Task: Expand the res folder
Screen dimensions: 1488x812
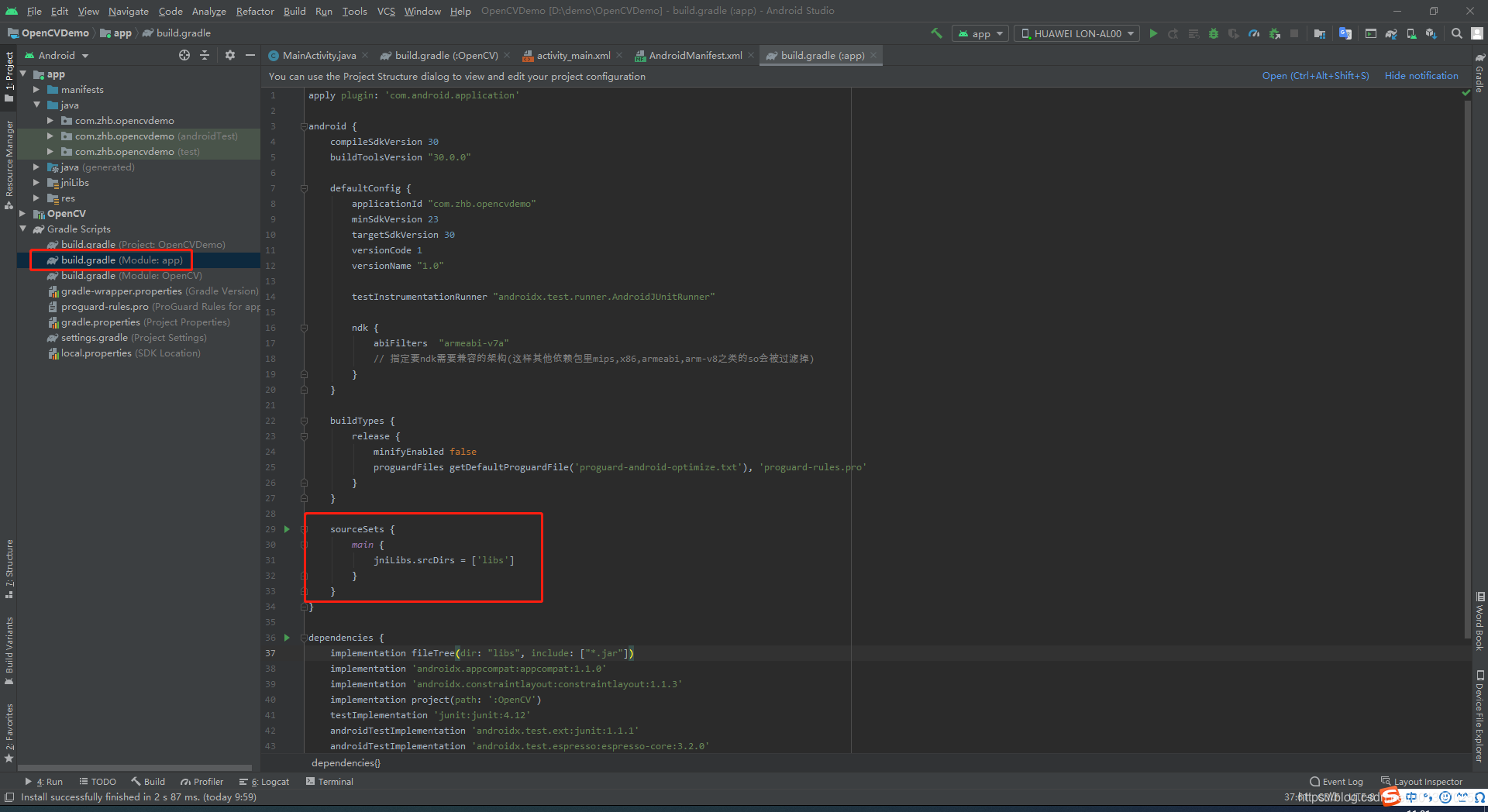Action: [36, 198]
